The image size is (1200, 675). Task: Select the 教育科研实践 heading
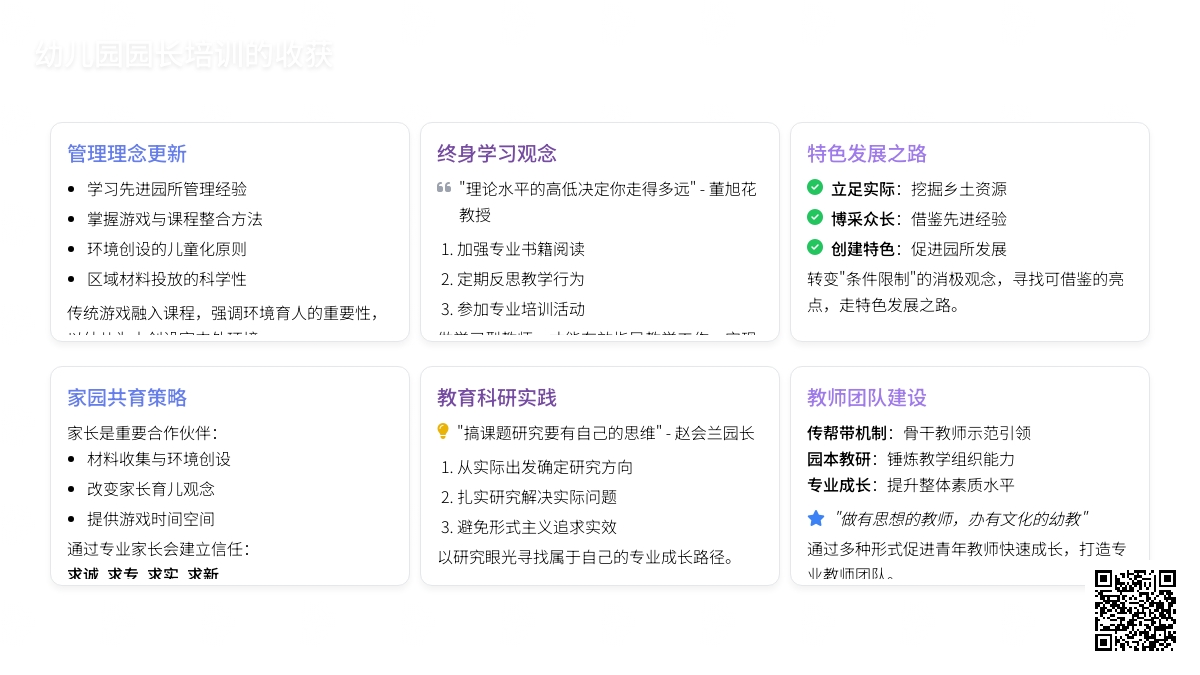[497, 398]
